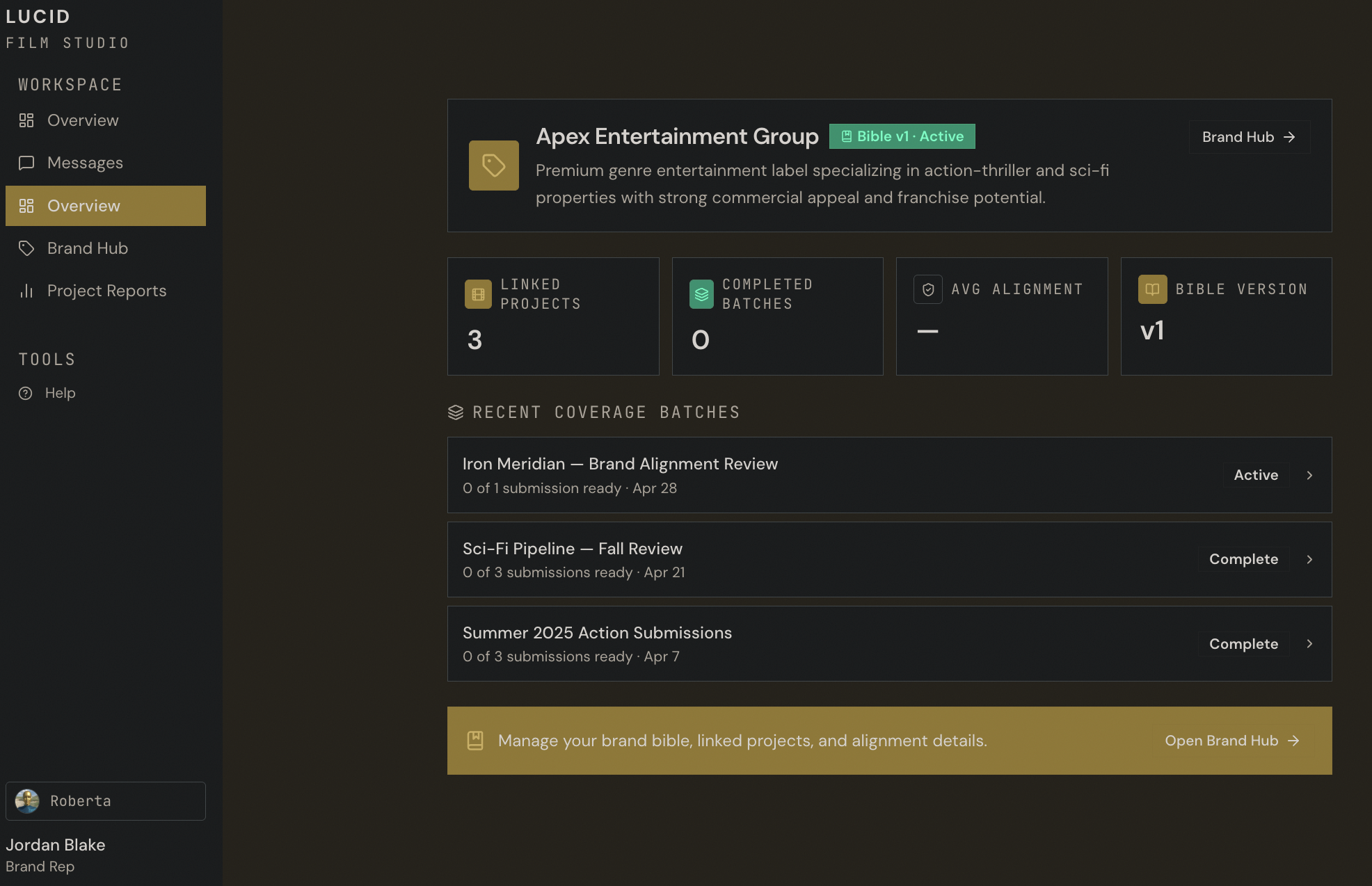Click the Complete status on Sci-Fi Pipeline
This screenshot has width=1372, height=886.
[x=1243, y=559]
